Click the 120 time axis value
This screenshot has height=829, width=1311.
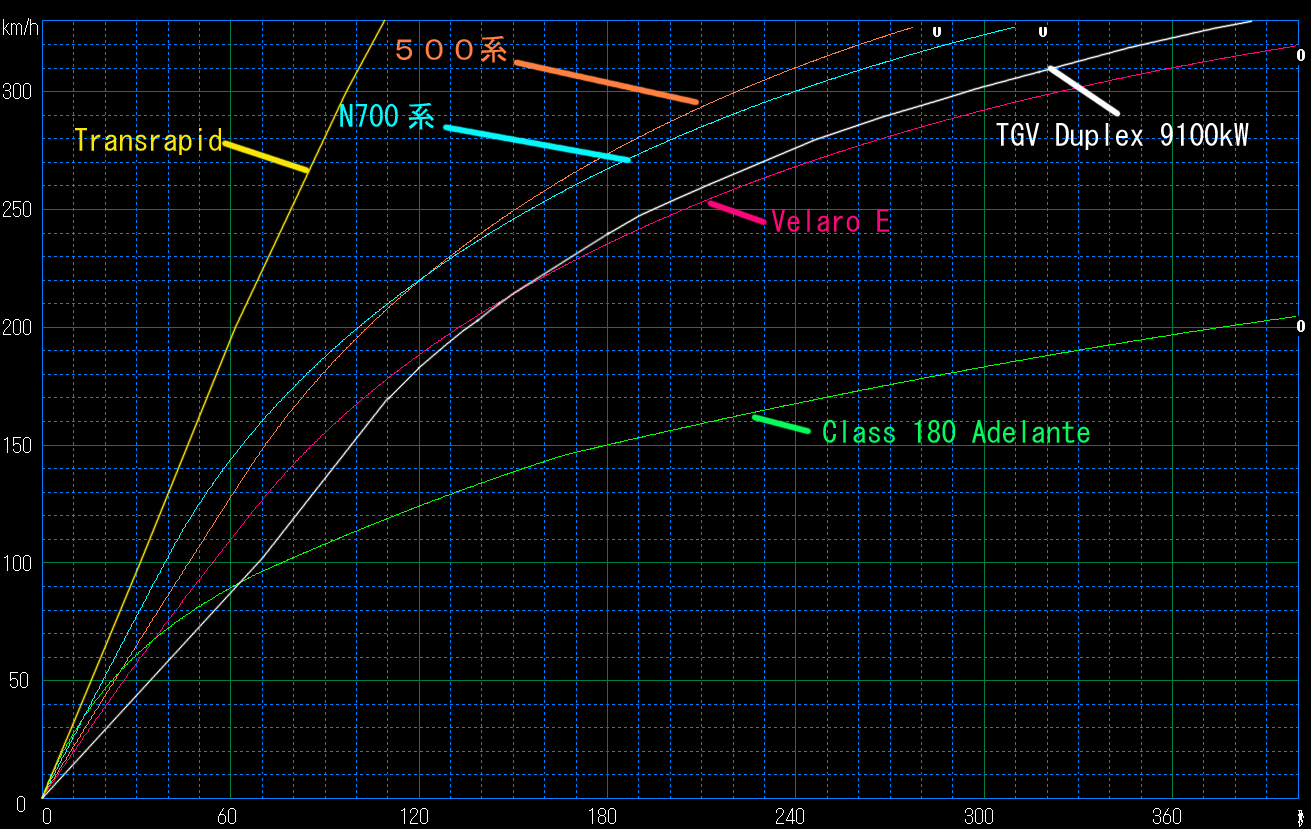(x=418, y=815)
